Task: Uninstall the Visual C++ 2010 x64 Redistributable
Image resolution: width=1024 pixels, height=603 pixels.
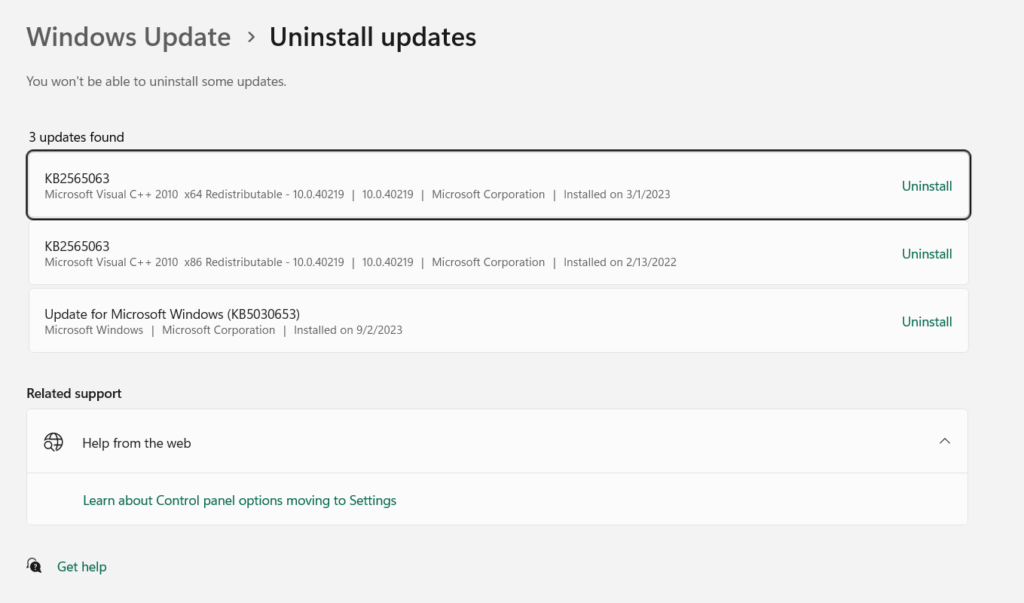Action: [x=926, y=186]
